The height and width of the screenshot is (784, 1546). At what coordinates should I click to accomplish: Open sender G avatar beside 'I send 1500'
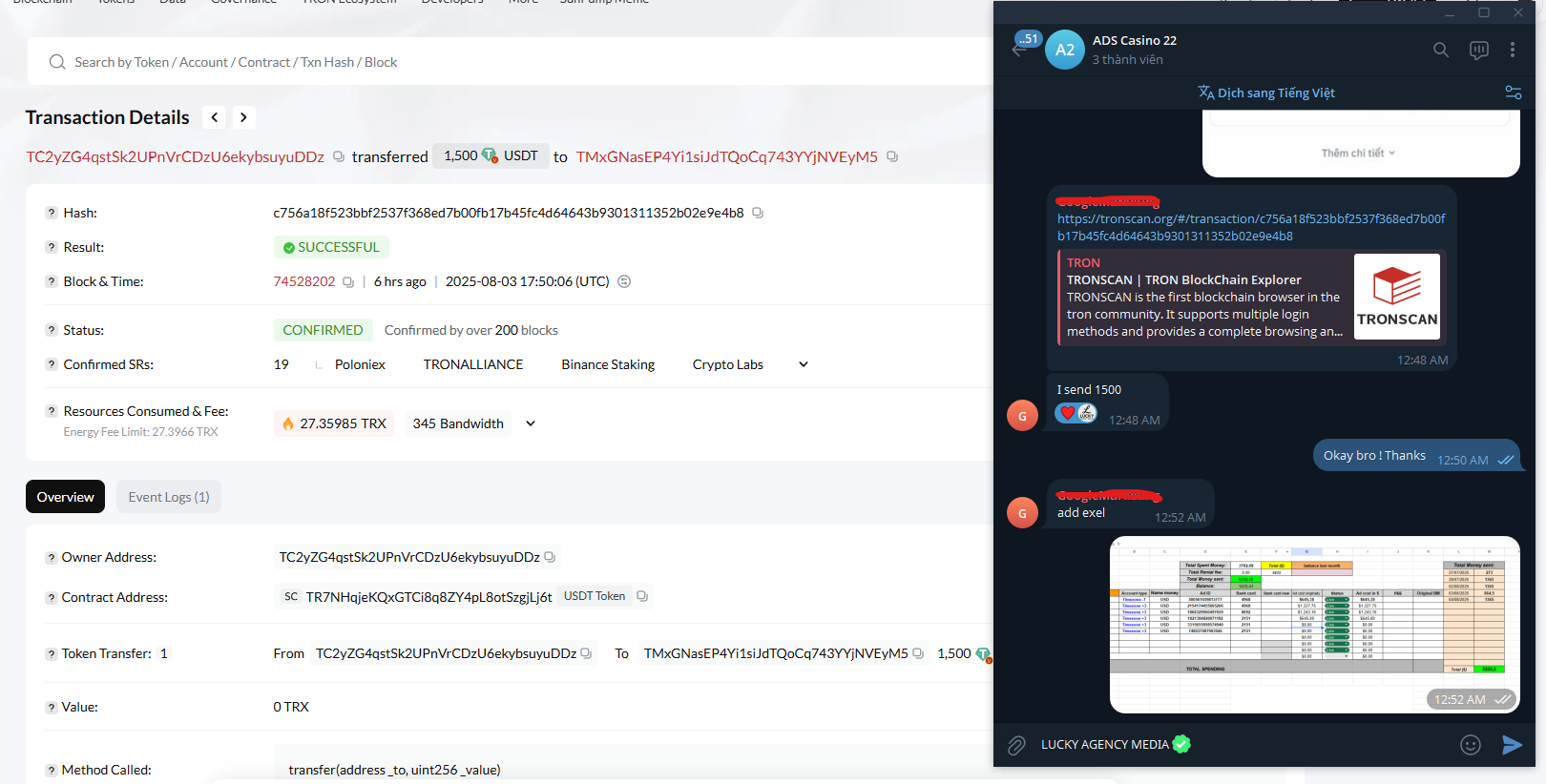[x=1022, y=416]
